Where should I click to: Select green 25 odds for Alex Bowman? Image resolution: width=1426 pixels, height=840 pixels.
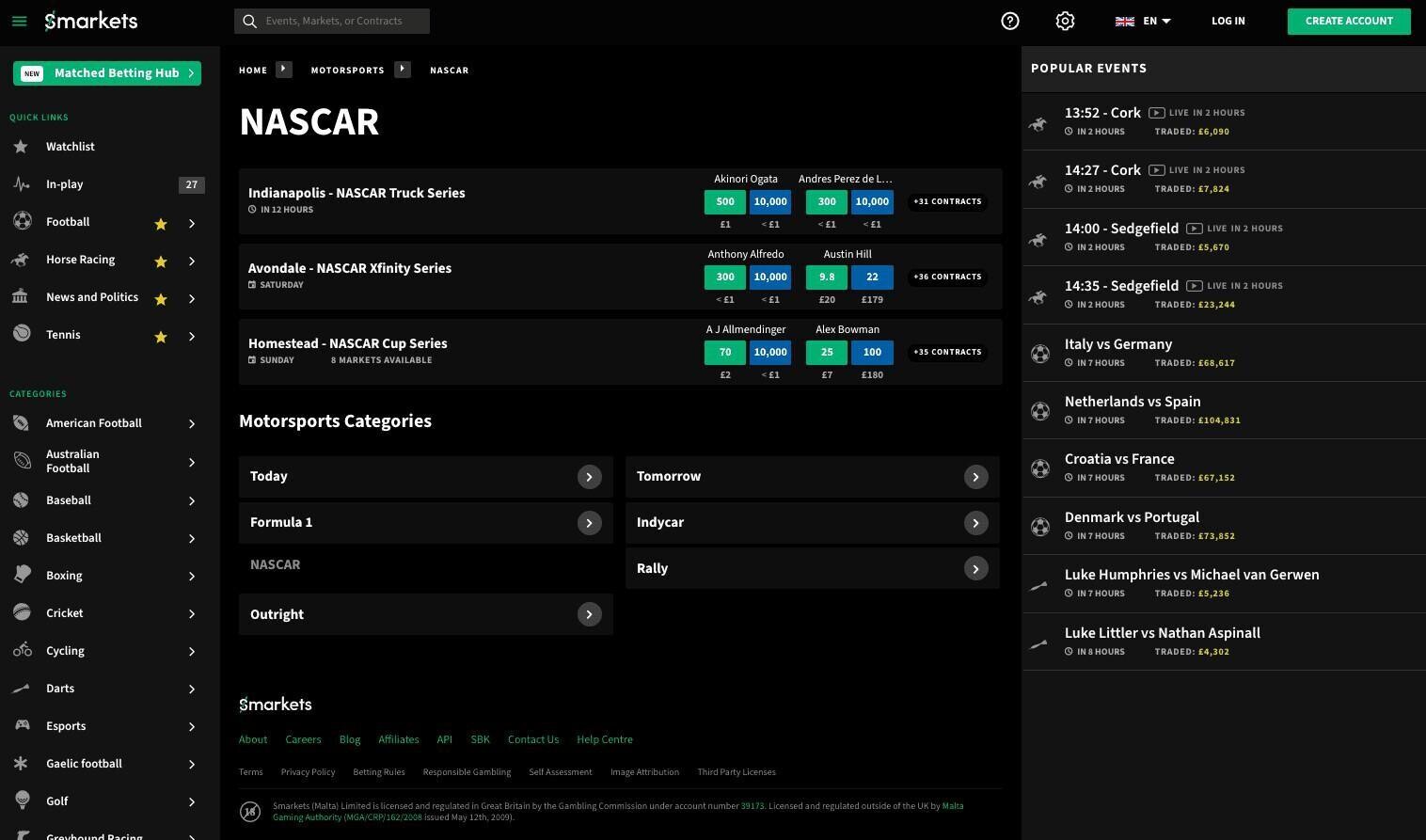coord(827,352)
